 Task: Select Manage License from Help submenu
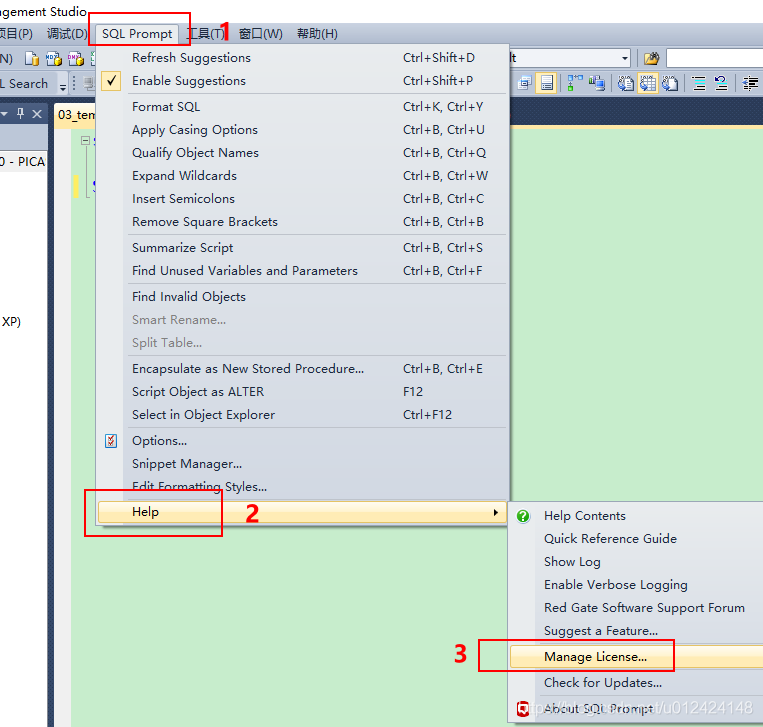[595, 657]
